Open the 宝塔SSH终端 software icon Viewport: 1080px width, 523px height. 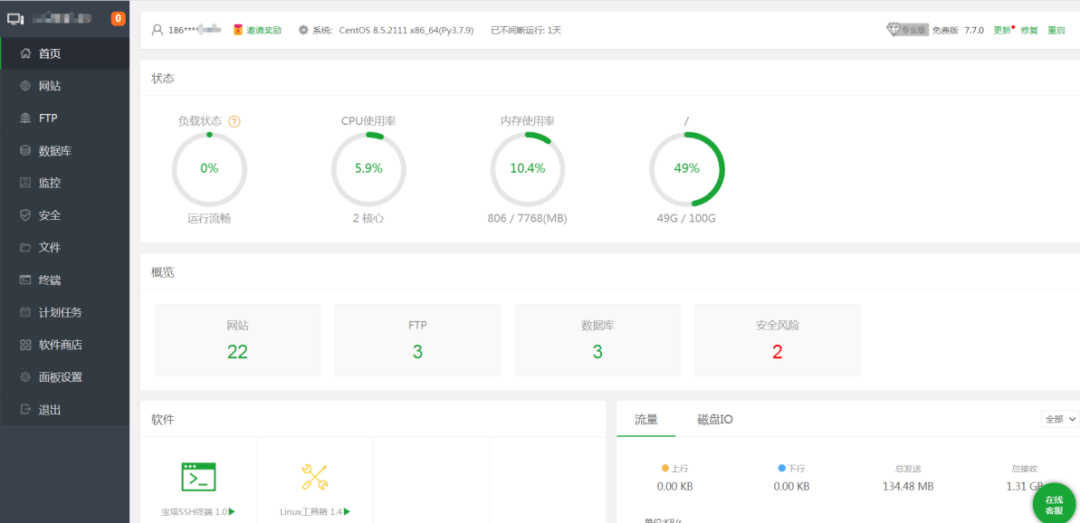(198, 477)
